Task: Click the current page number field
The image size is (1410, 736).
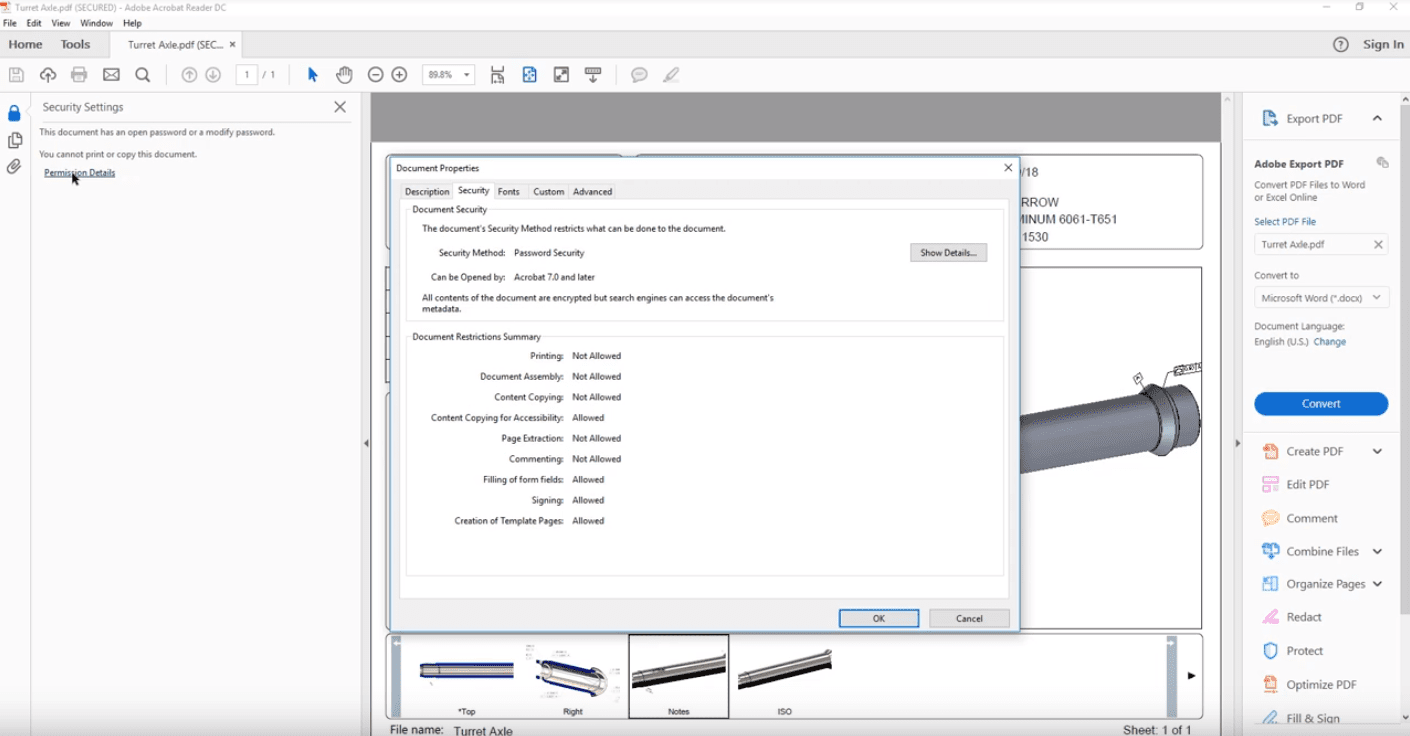Action: 247,75
